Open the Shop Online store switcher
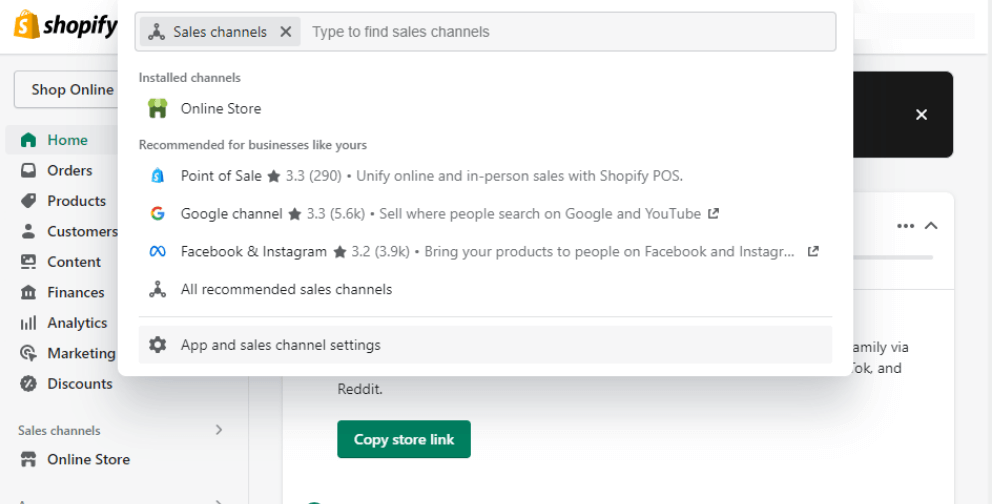This screenshot has width=992, height=504. (x=66, y=90)
